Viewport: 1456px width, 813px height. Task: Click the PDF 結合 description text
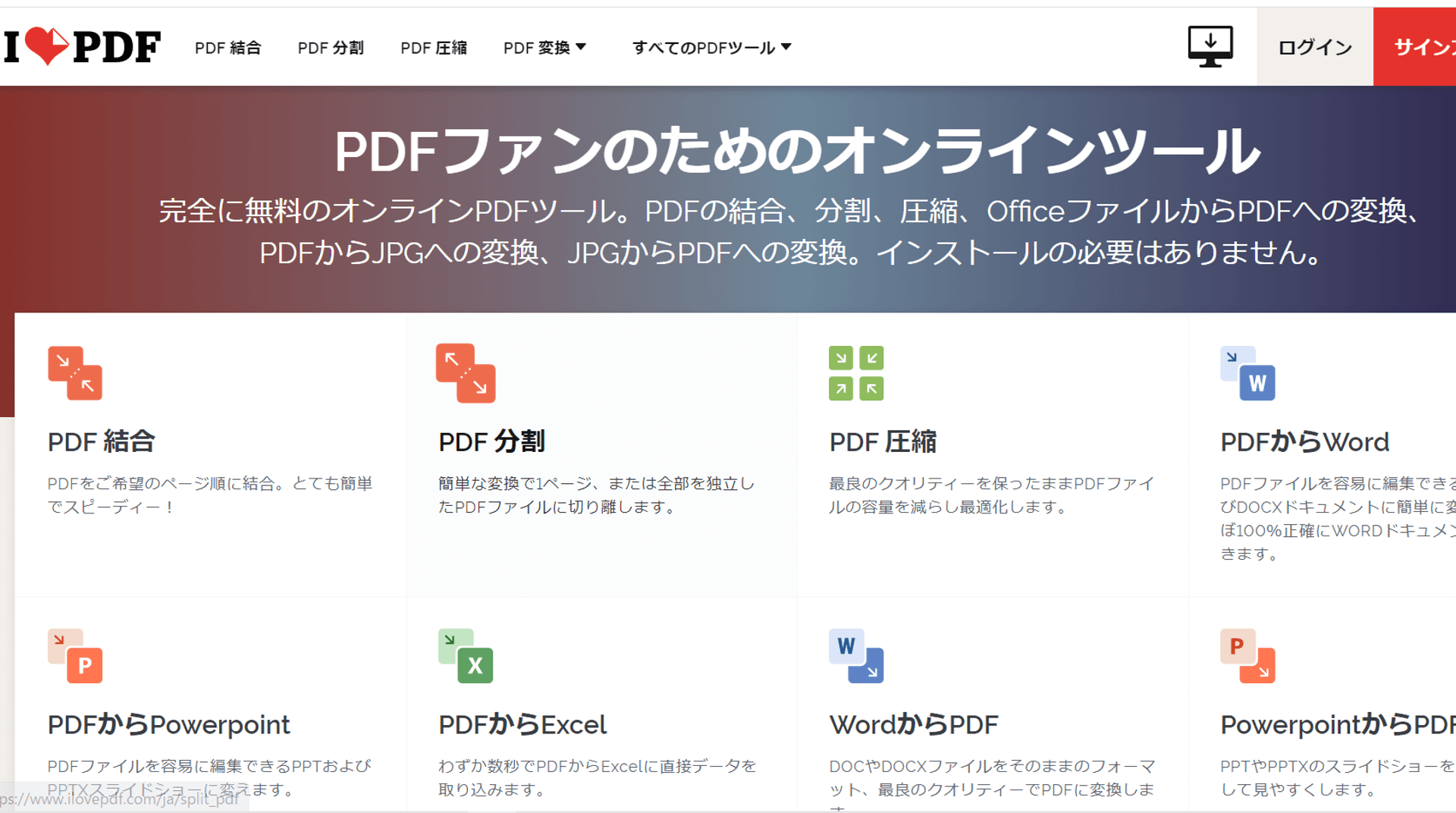coord(210,494)
